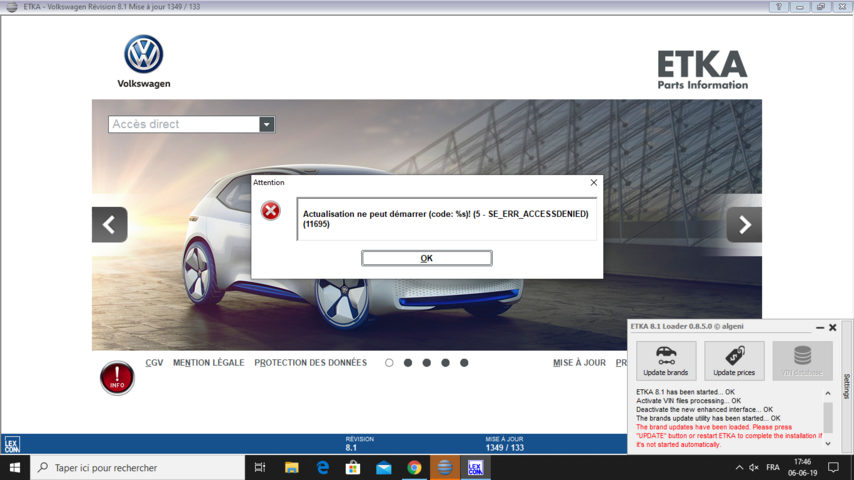Viewport: 854px width, 480px height.
Task: Open MISE À JOUR link
Action: [580, 363]
